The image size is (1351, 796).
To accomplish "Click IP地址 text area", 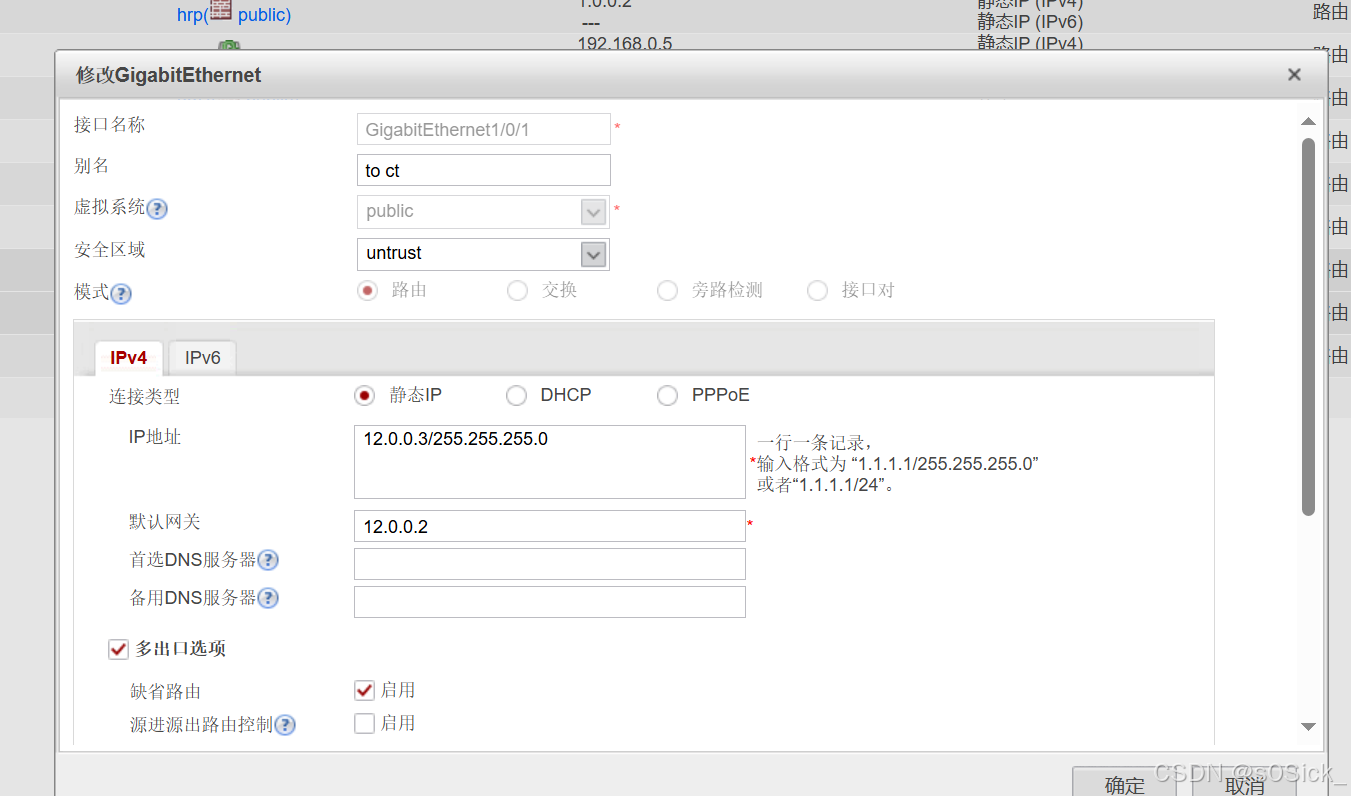I will tap(549, 462).
